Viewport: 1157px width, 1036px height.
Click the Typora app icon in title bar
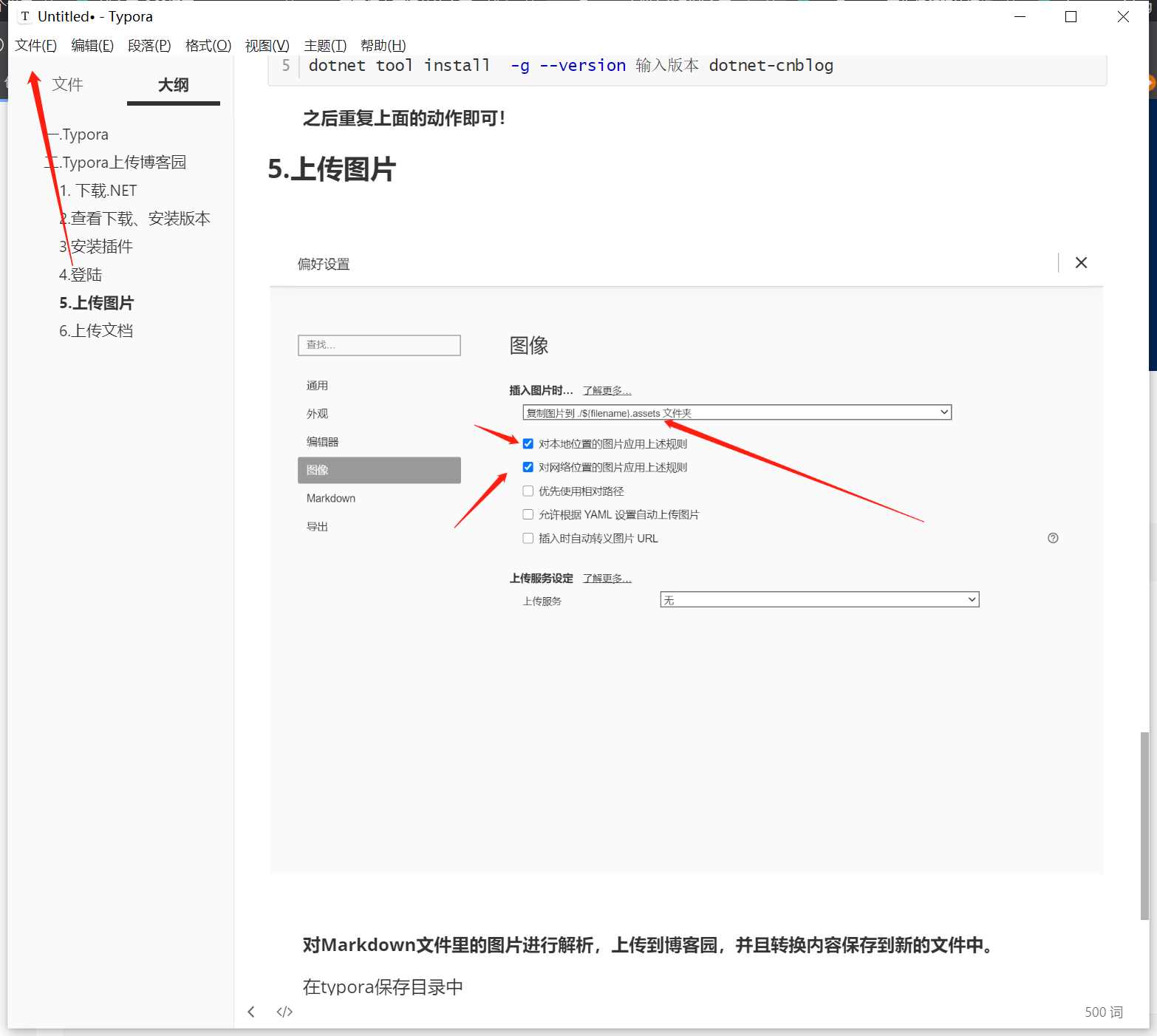25,16
